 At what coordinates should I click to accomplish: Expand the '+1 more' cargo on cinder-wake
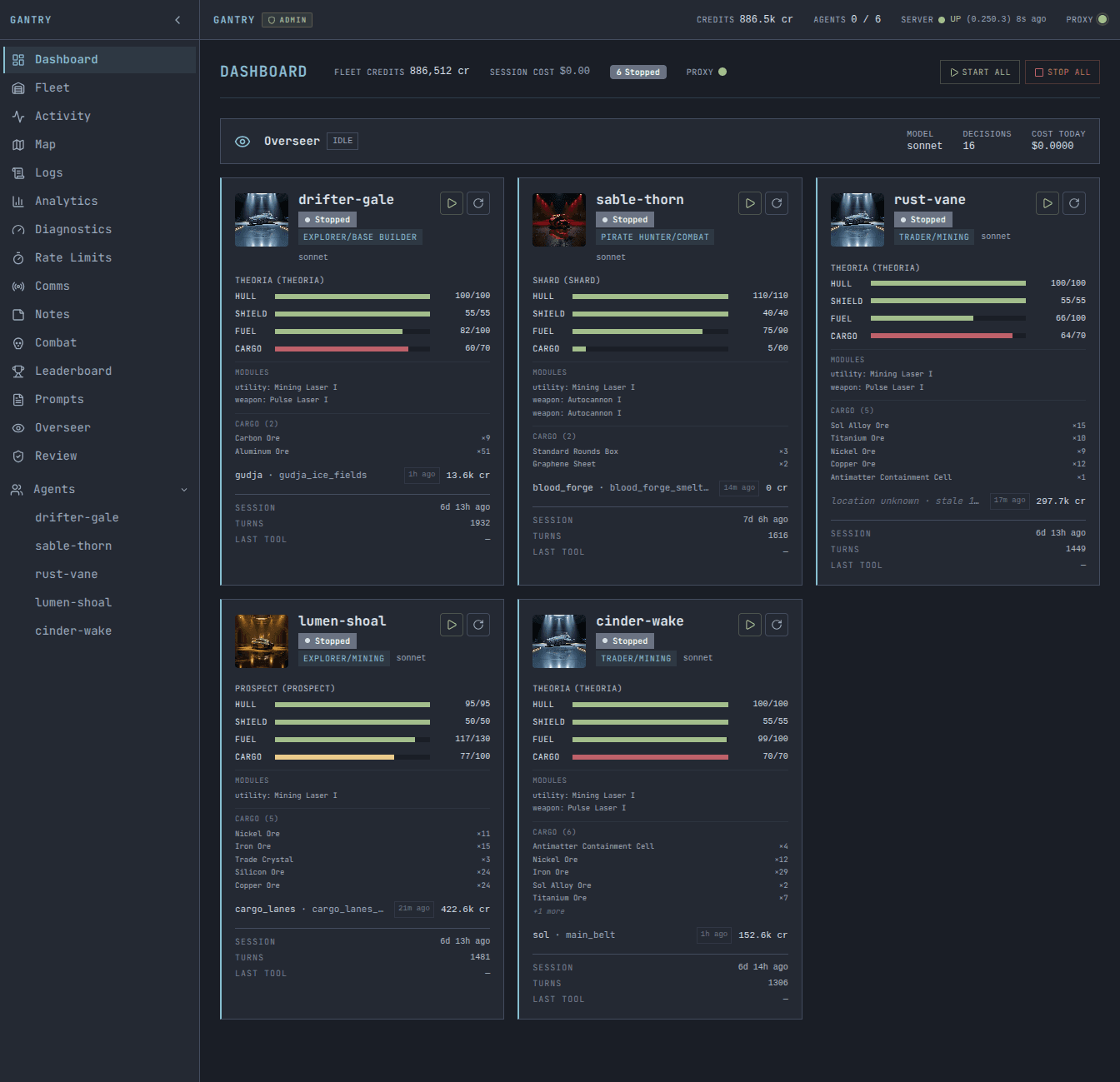tap(549, 911)
